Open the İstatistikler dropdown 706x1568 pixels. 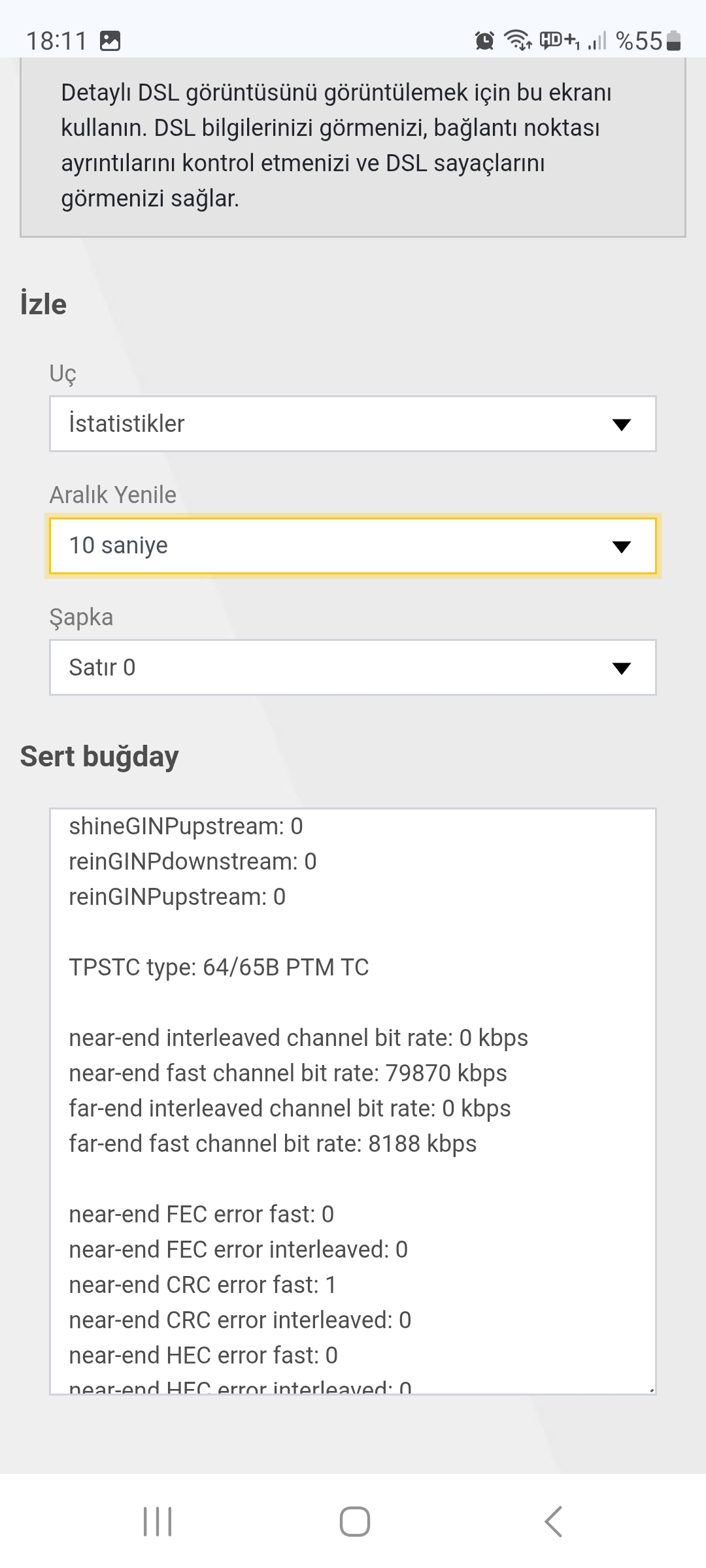pos(353,423)
